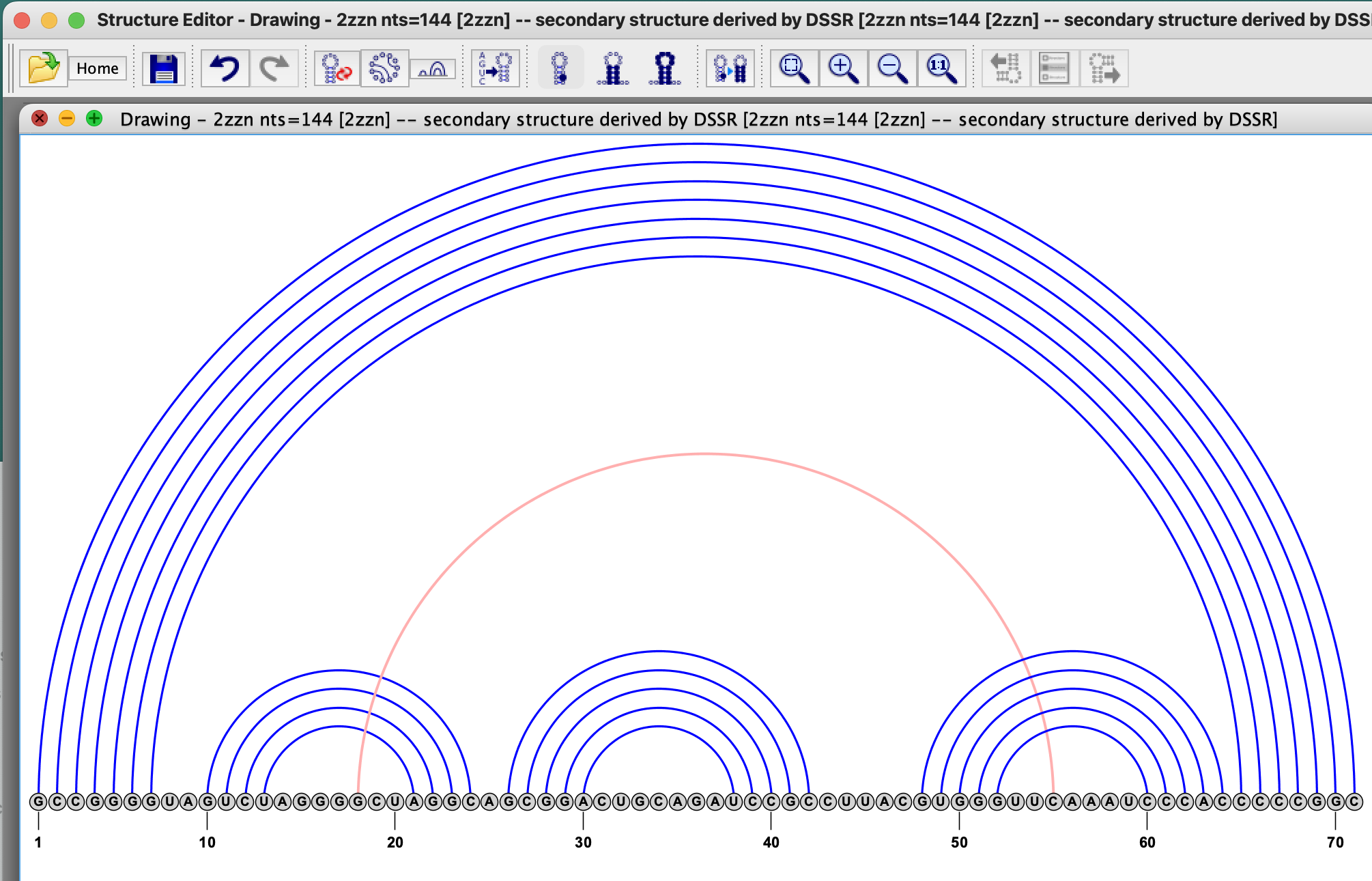The image size is (1372, 881).
Task: Maximize the Drawing sub-window with its green button
Action: (94, 118)
